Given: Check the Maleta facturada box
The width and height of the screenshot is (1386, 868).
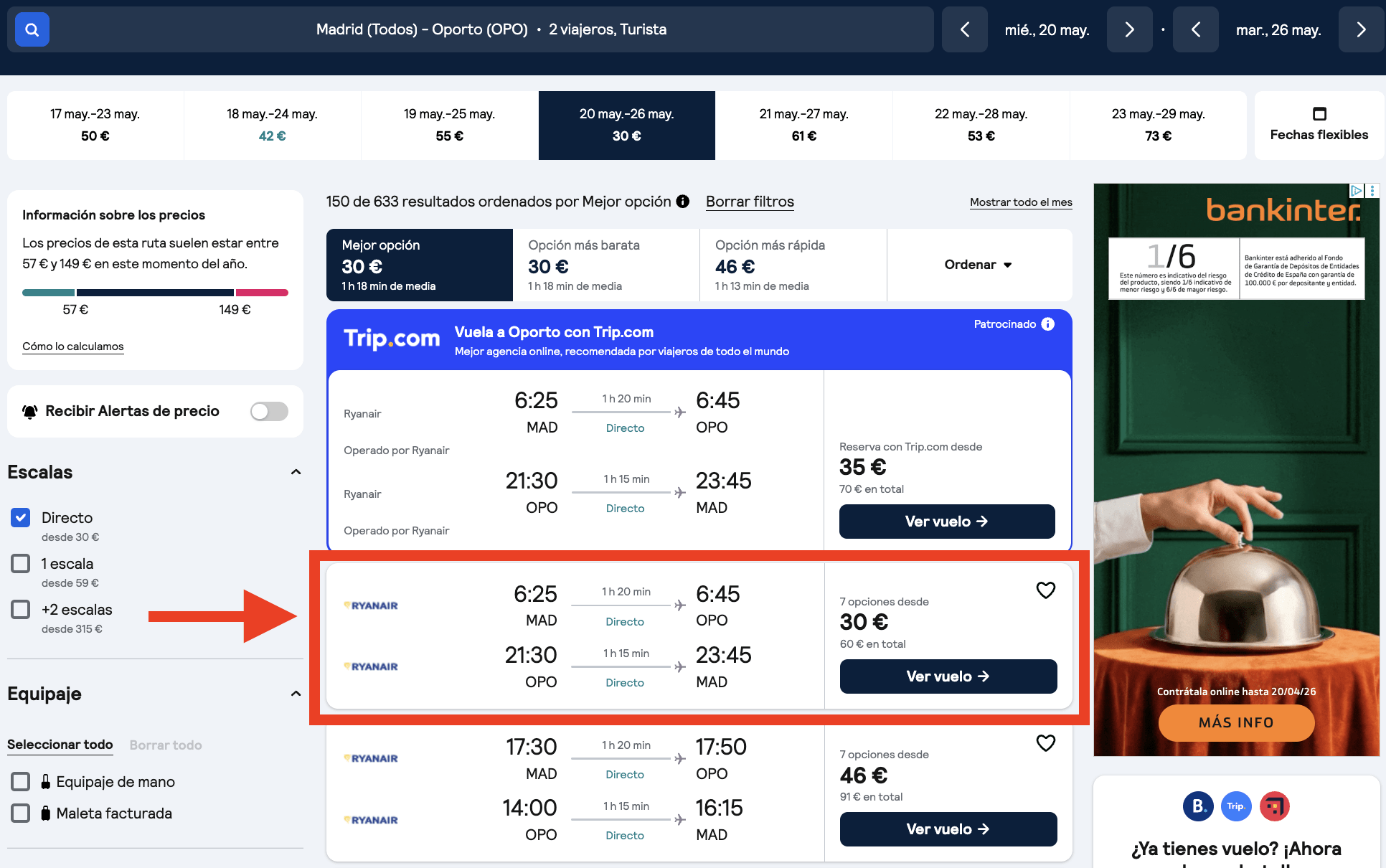Looking at the screenshot, I should coord(21,813).
